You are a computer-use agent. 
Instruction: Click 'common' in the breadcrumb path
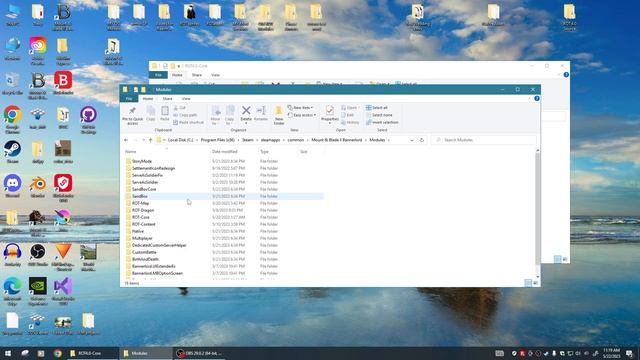coord(296,140)
